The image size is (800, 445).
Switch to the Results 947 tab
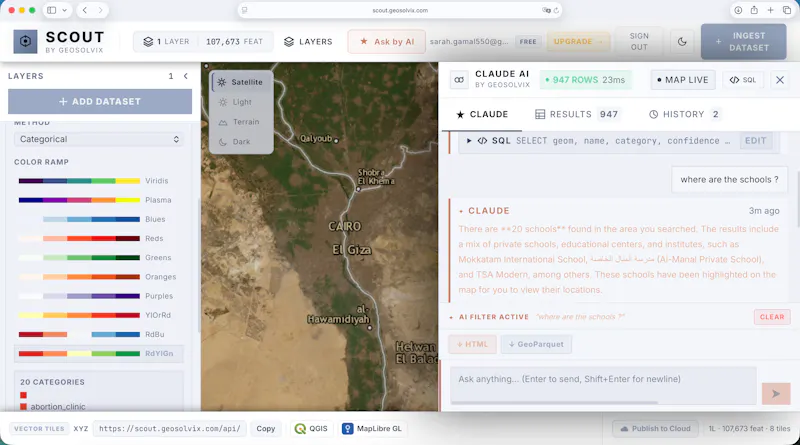pos(577,114)
